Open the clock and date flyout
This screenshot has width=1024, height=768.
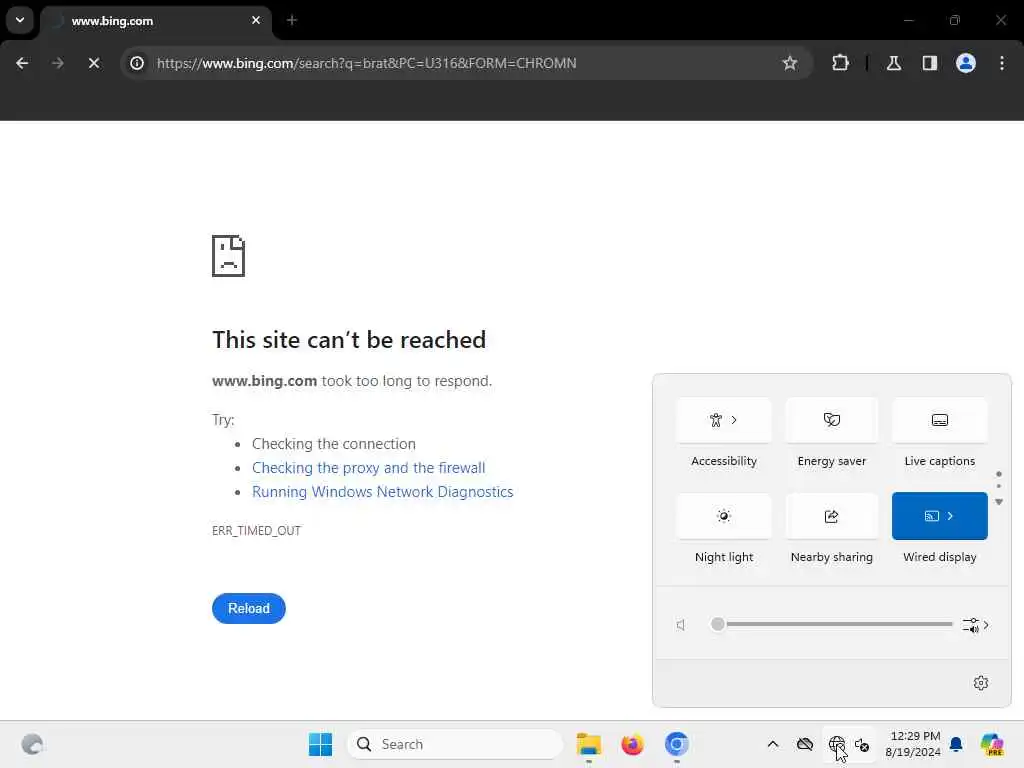(x=913, y=744)
